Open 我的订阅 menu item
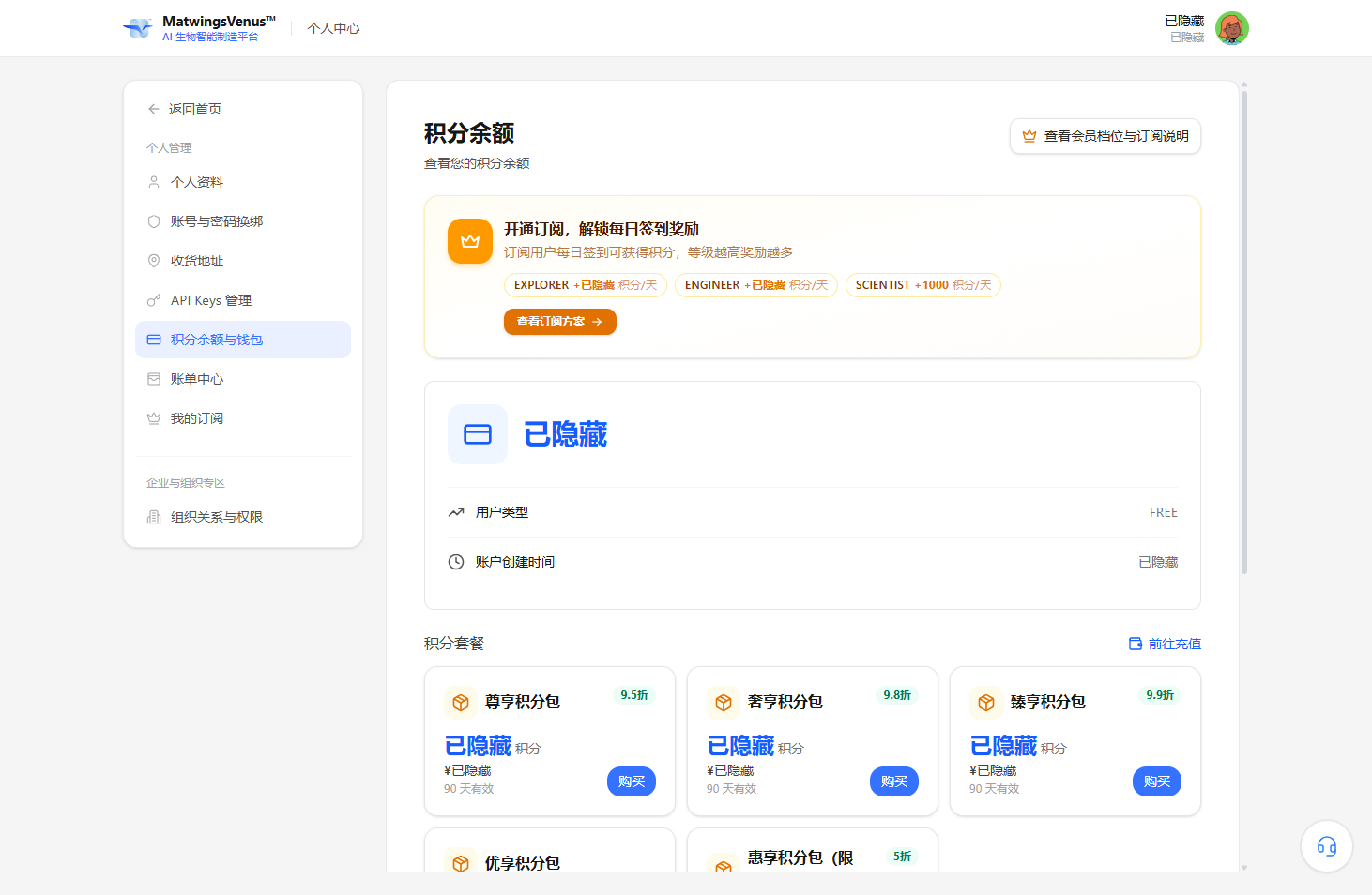 coord(243,418)
